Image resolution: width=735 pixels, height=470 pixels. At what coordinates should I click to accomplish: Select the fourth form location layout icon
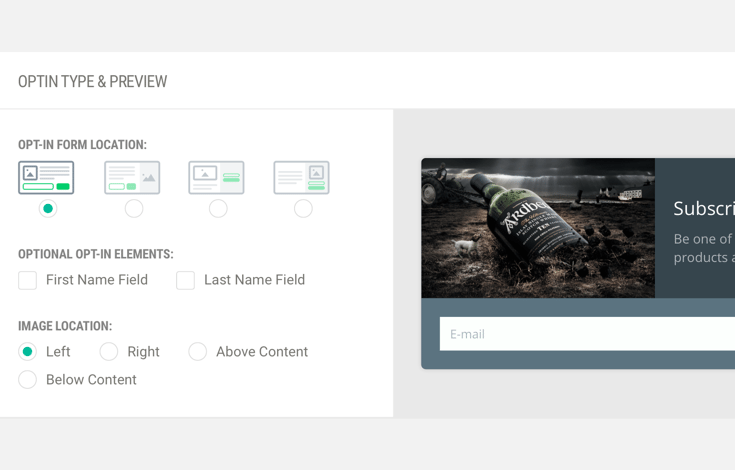302,177
